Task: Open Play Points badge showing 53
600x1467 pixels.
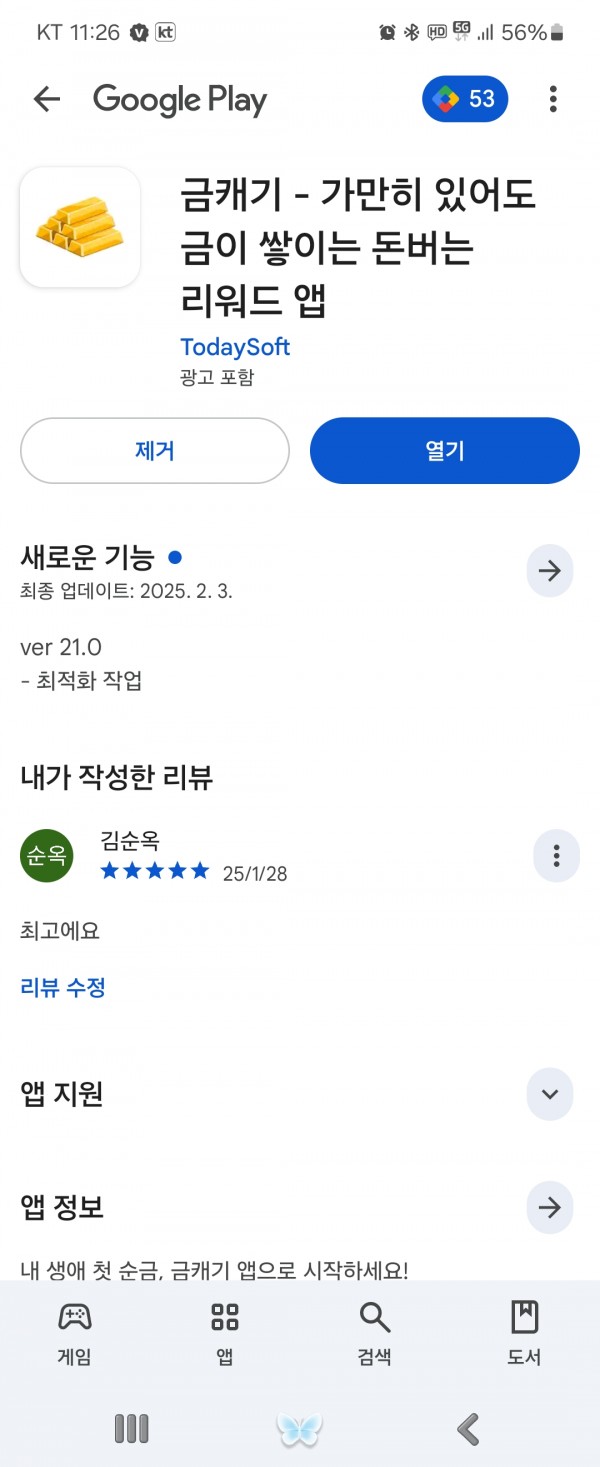Action: click(465, 99)
